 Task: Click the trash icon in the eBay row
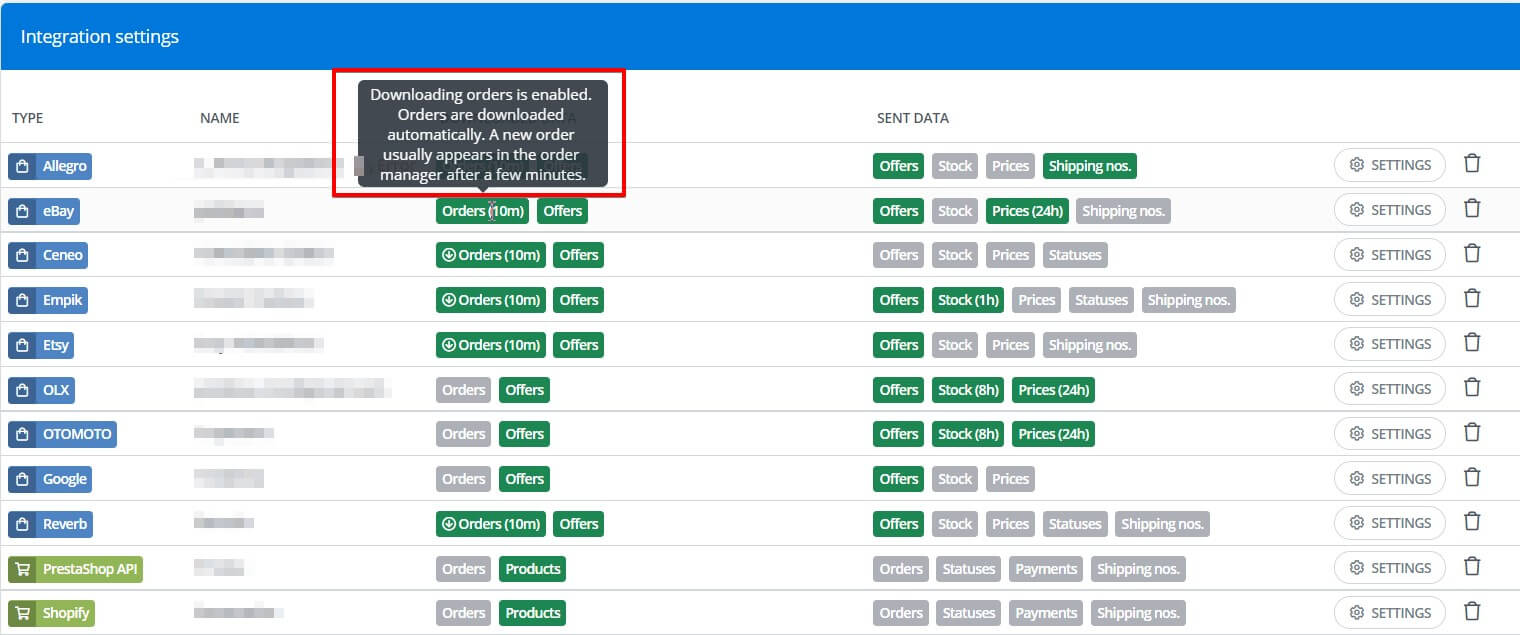1472,208
